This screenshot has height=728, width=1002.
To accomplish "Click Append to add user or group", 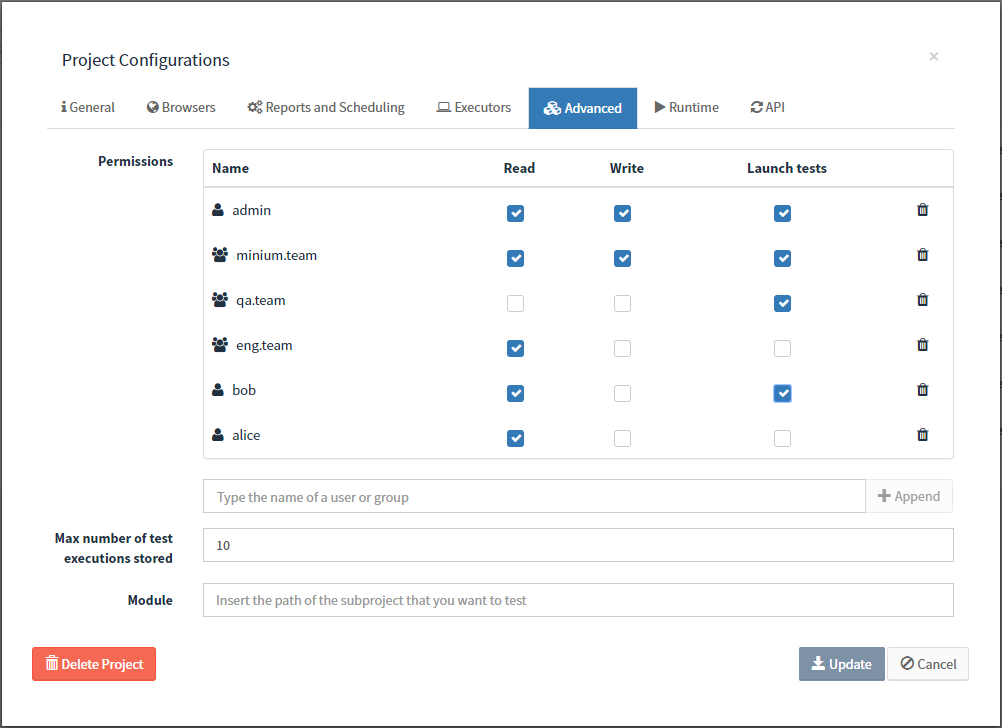I will click(x=909, y=496).
